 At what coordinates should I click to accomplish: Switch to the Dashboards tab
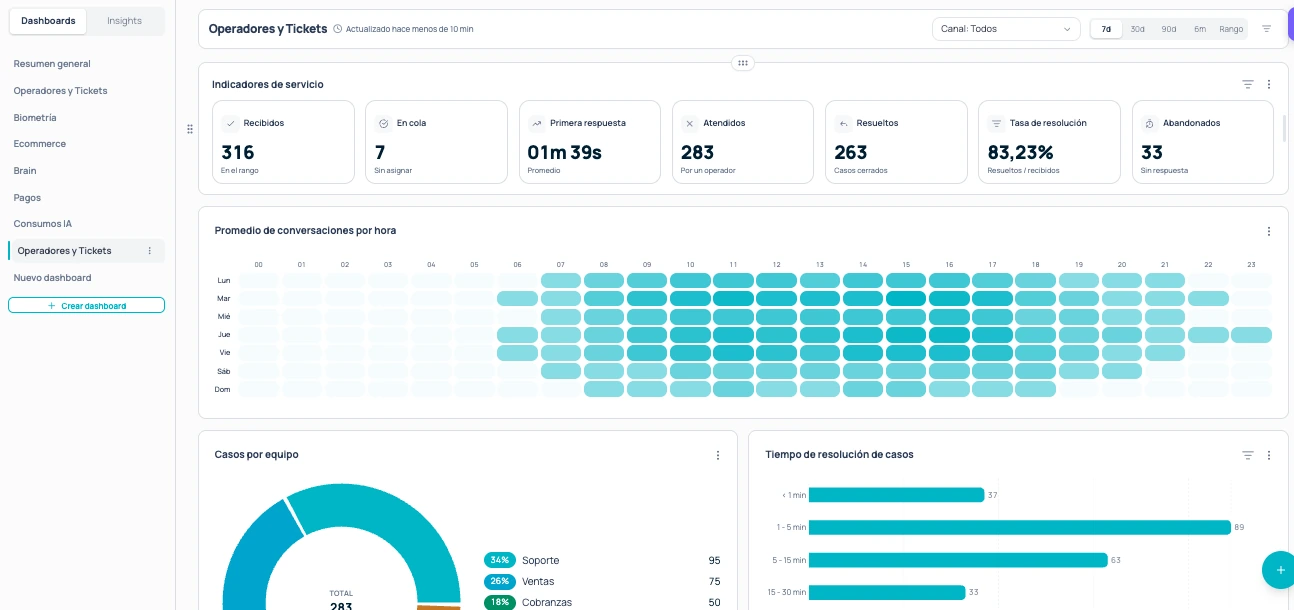coord(48,21)
